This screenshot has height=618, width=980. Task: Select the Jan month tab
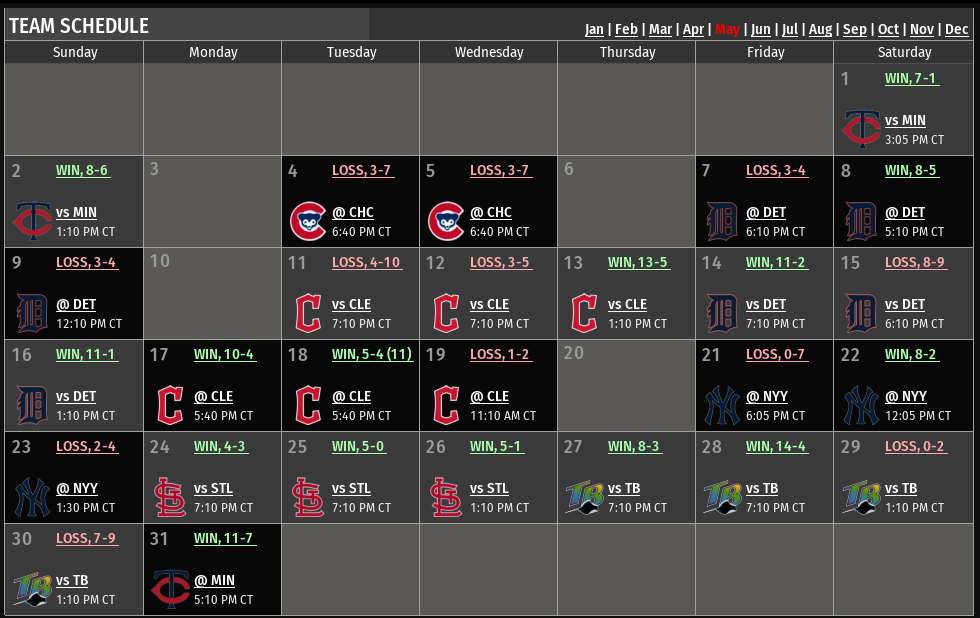point(594,29)
